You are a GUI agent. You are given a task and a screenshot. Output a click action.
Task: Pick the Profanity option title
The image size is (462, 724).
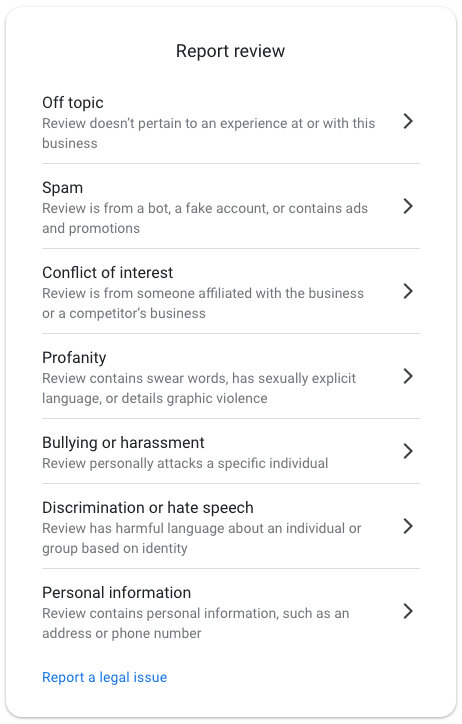(74, 358)
